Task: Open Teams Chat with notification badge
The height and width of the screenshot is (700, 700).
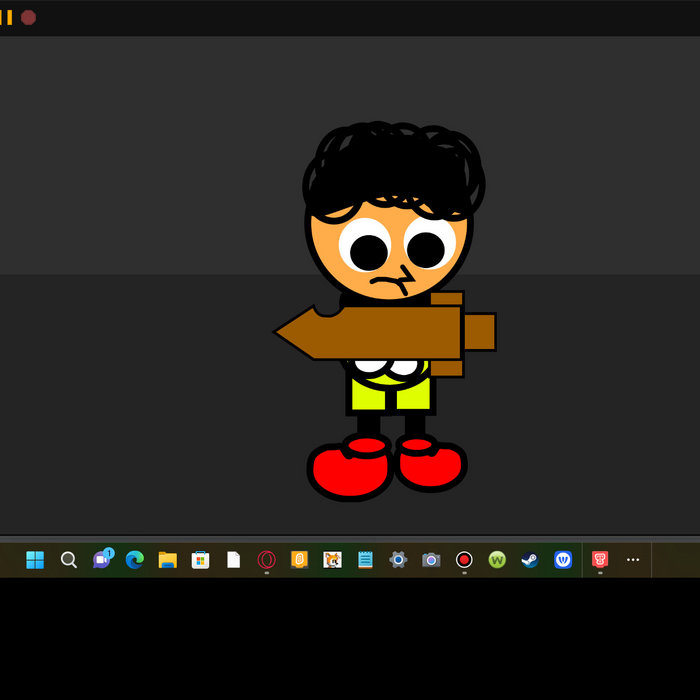Action: (101, 560)
